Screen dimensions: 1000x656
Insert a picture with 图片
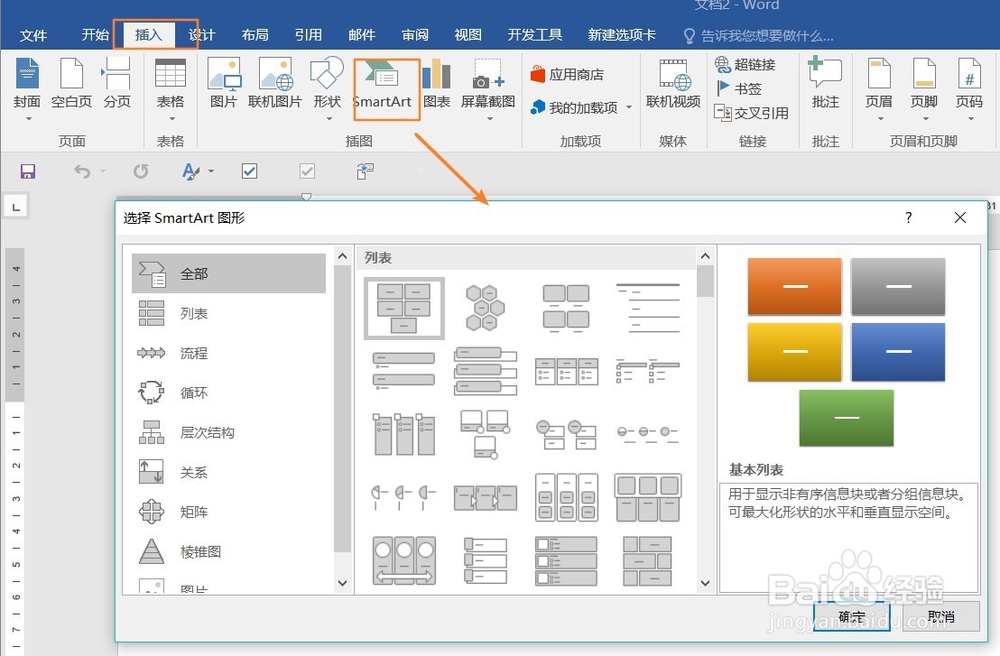224,84
